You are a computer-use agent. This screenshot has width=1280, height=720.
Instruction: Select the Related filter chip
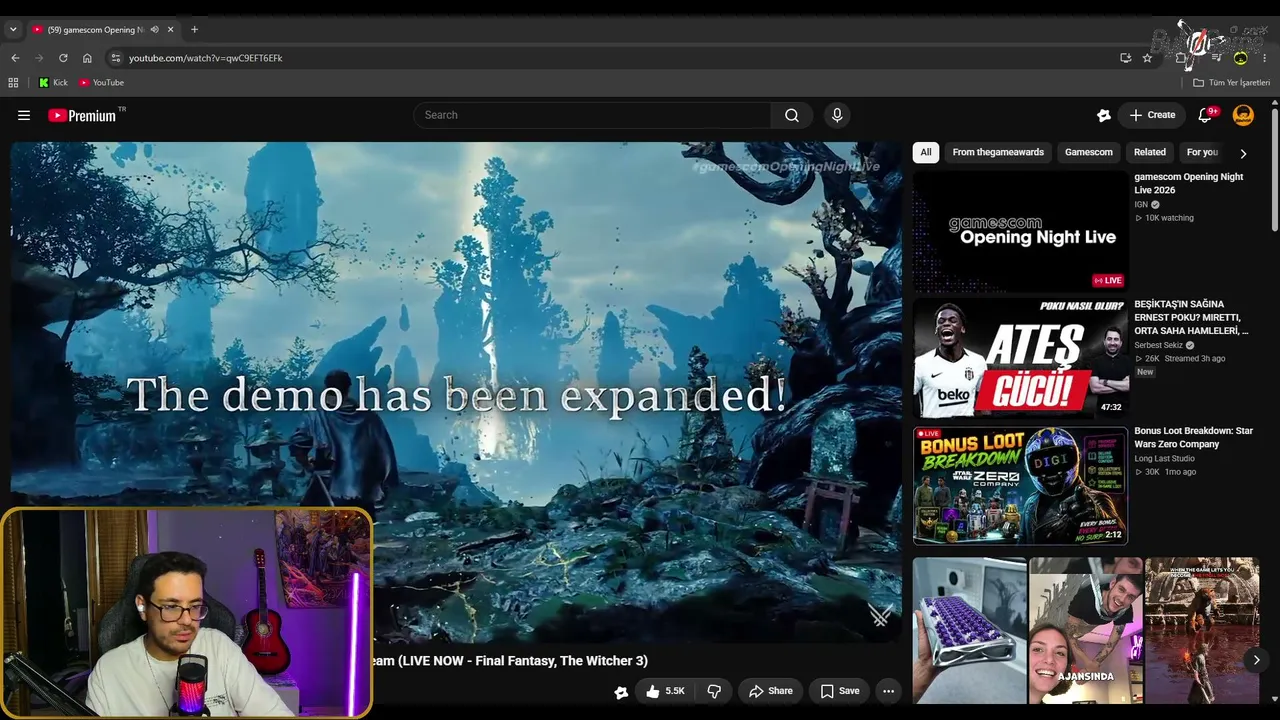1150,153
